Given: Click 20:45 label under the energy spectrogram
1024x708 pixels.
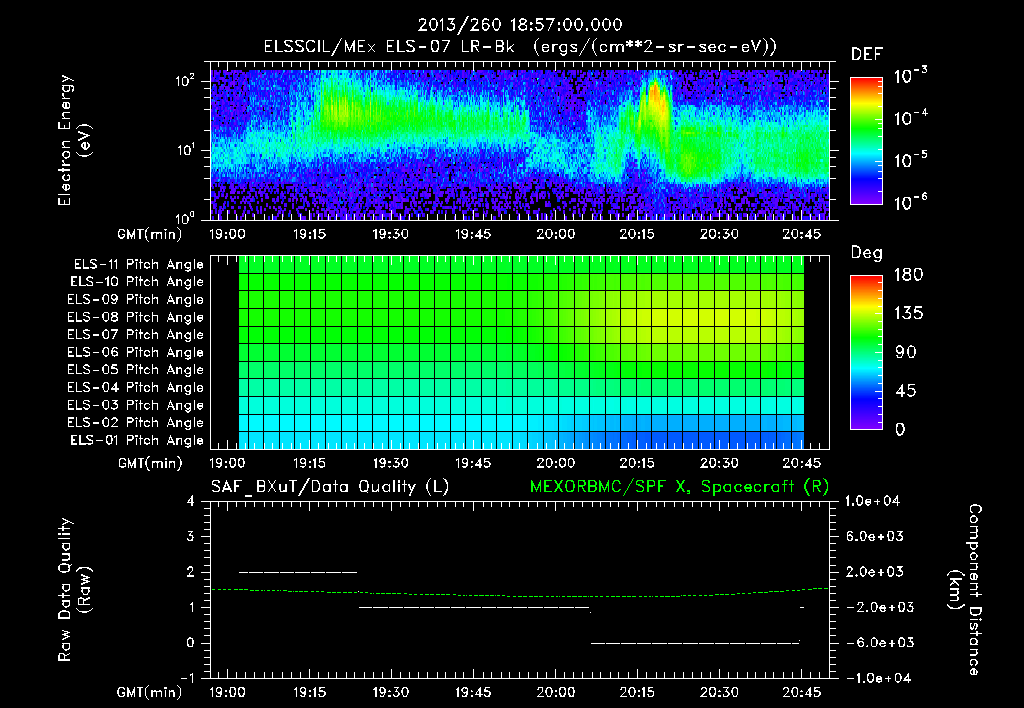Looking at the screenshot, I should click(801, 234).
